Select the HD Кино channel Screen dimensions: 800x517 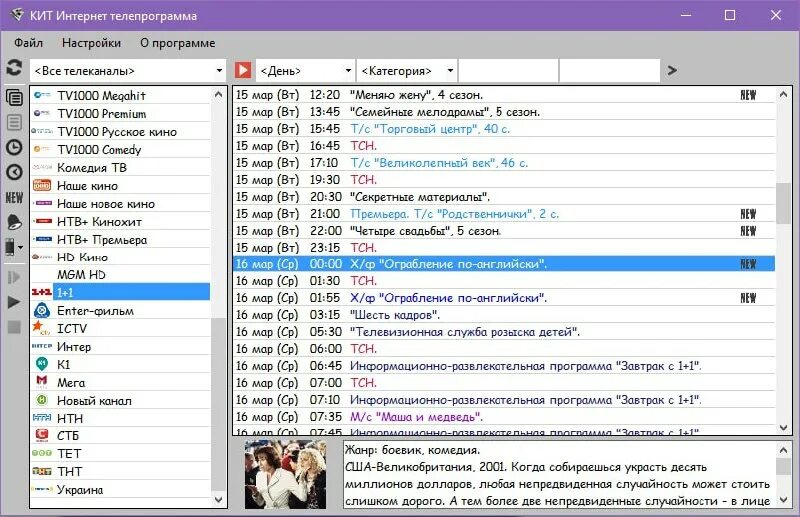click(120, 257)
